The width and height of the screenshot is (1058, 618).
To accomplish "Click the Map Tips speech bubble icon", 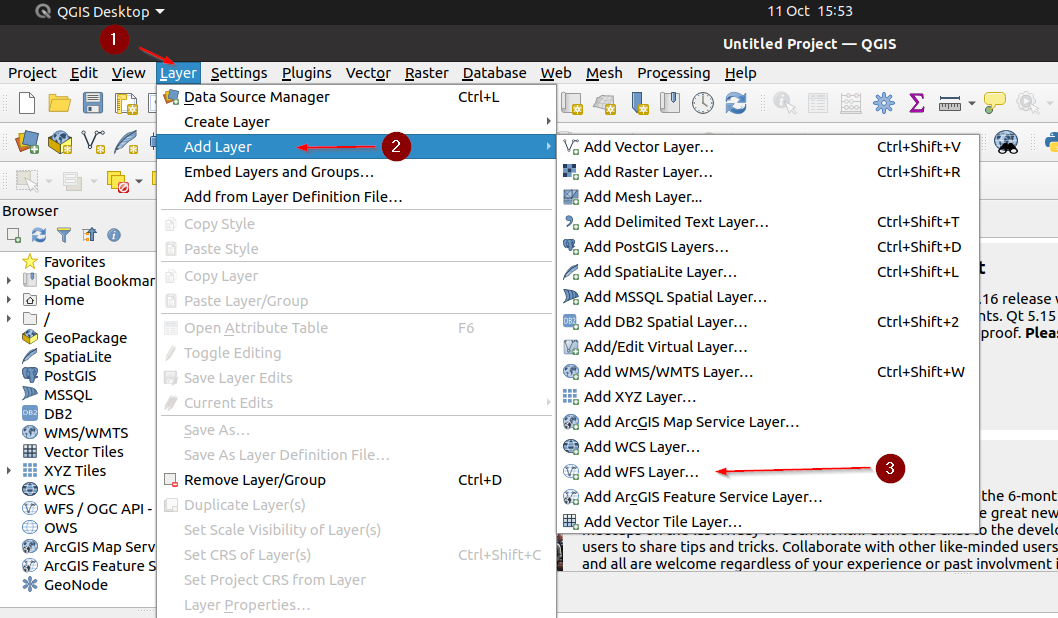I will (995, 103).
